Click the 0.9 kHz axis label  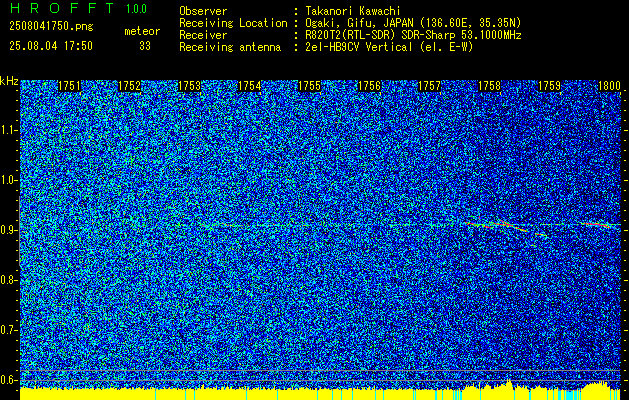tap(8, 230)
